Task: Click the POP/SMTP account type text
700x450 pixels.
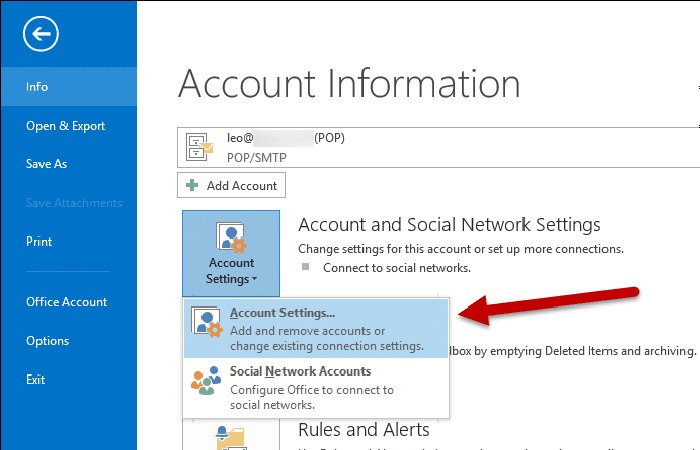Action: coord(257,158)
